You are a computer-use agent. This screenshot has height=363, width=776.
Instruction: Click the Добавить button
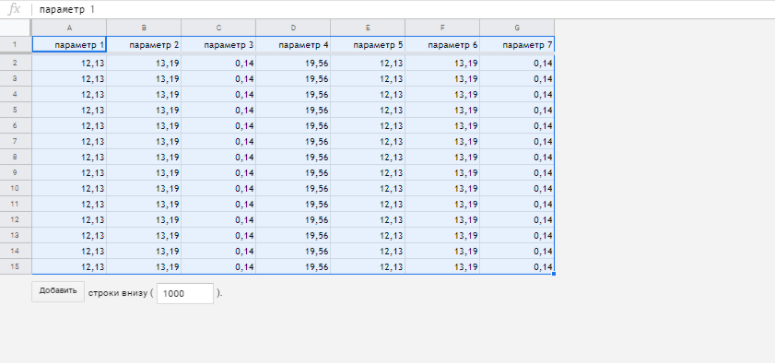coord(58,291)
